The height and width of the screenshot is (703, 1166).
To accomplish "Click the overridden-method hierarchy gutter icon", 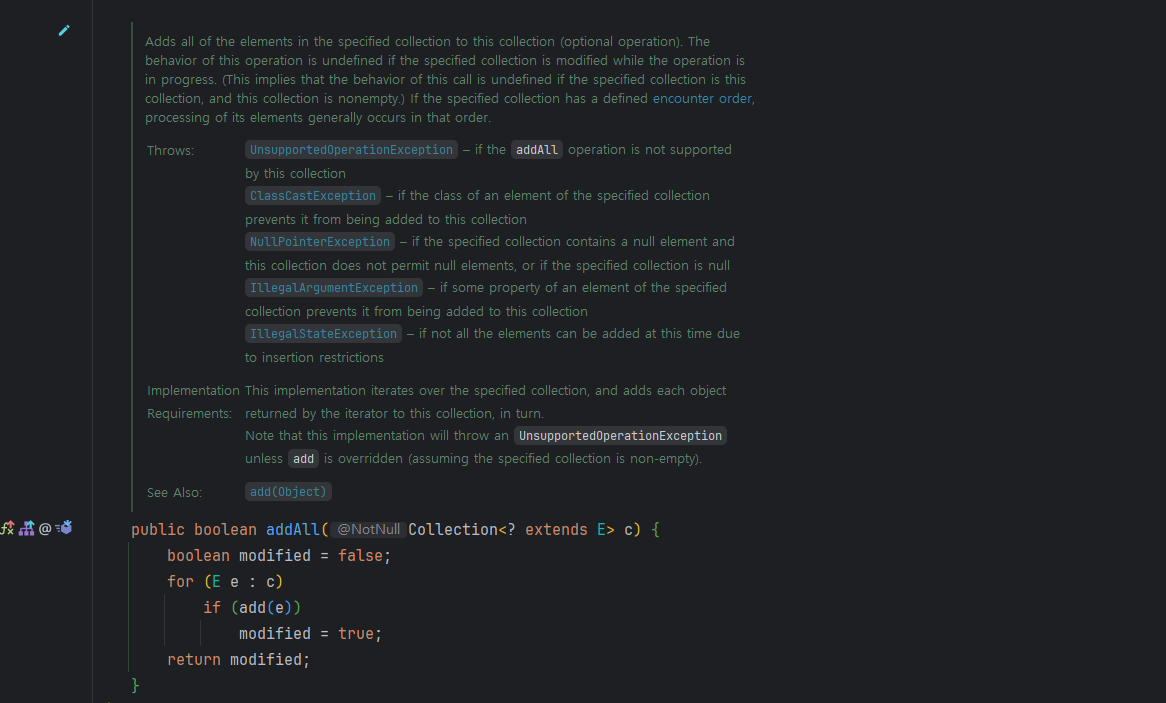I will click(x=27, y=528).
